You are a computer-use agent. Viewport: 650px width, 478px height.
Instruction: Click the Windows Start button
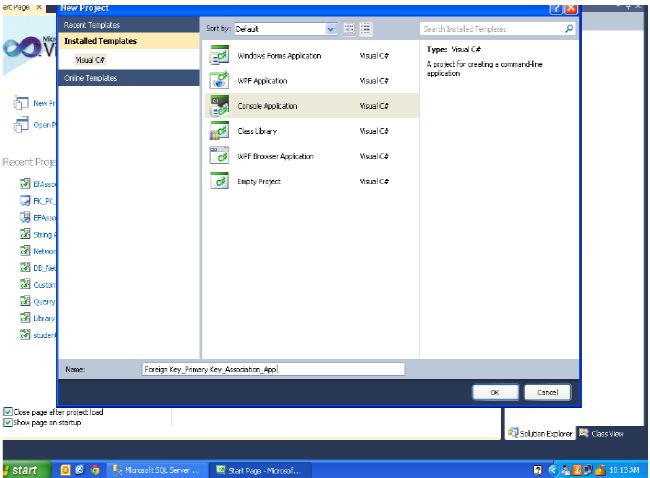click(x=26, y=470)
